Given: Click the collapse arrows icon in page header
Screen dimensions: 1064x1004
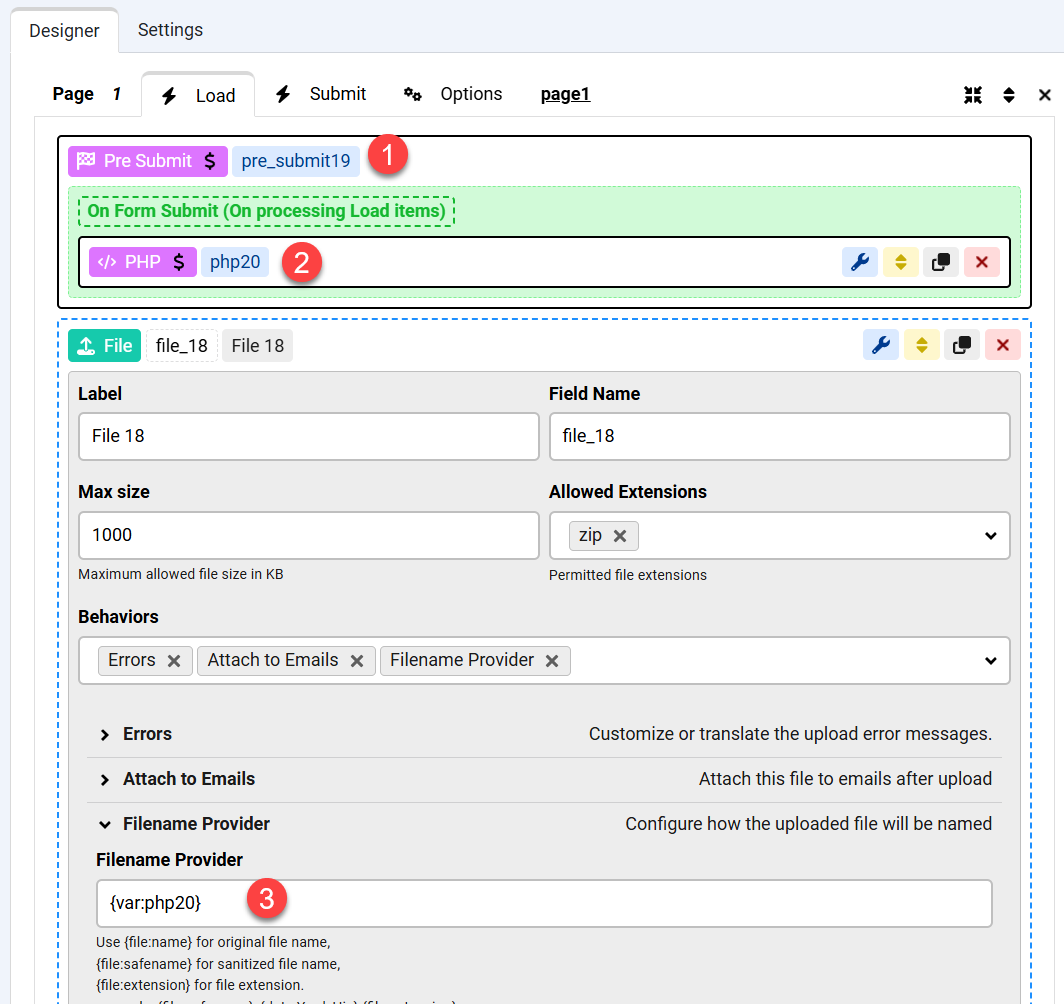Looking at the screenshot, I should tap(973, 95).
